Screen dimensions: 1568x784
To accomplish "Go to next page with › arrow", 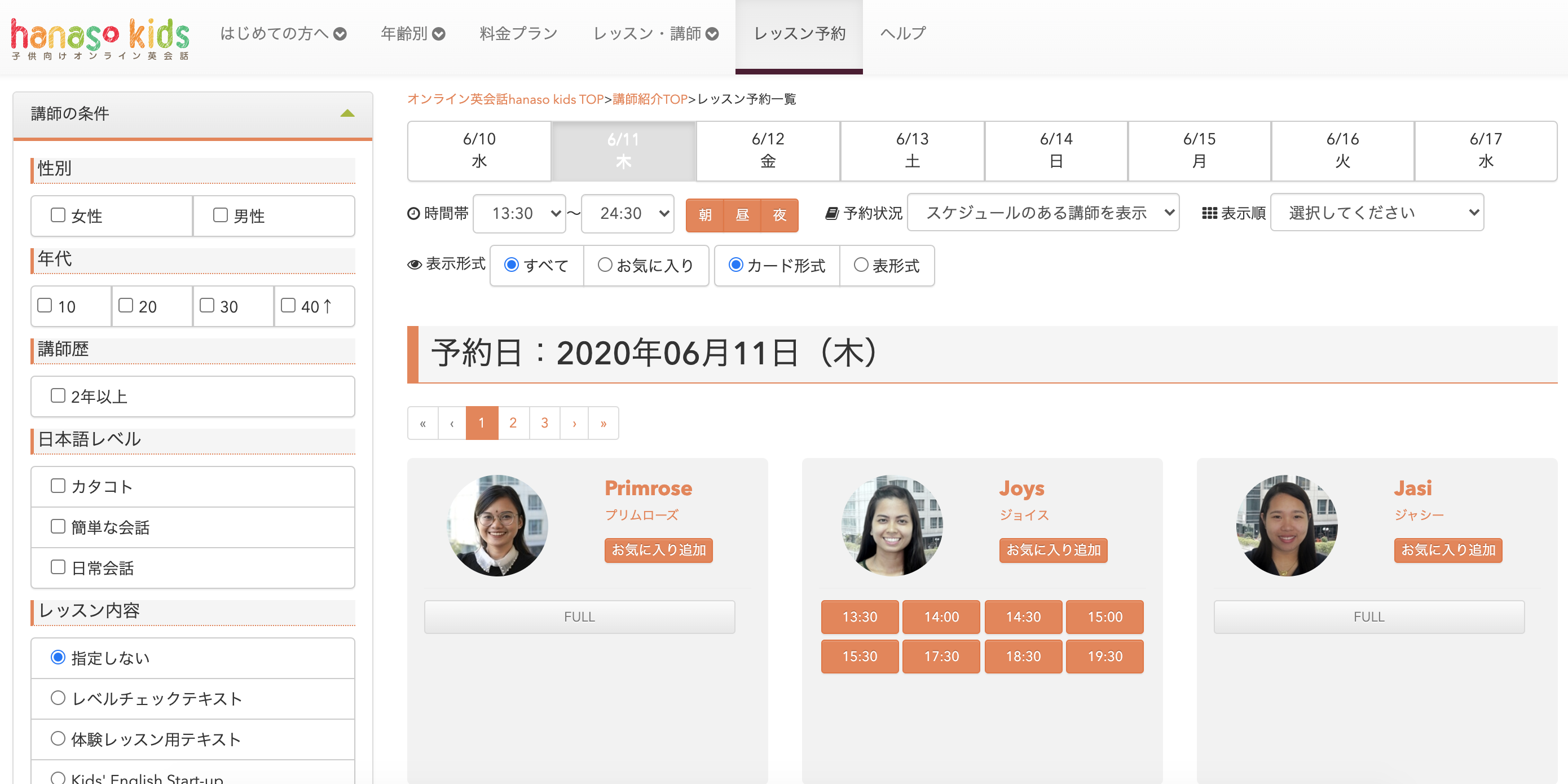I will click(574, 423).
